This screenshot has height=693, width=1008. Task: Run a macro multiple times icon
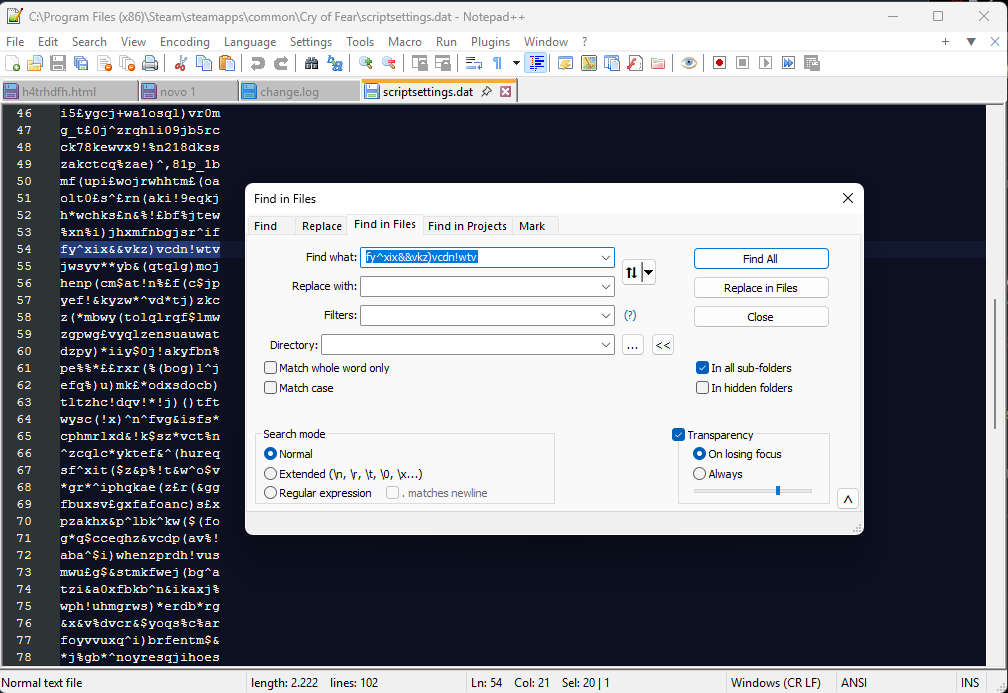[x=789, y=63]
